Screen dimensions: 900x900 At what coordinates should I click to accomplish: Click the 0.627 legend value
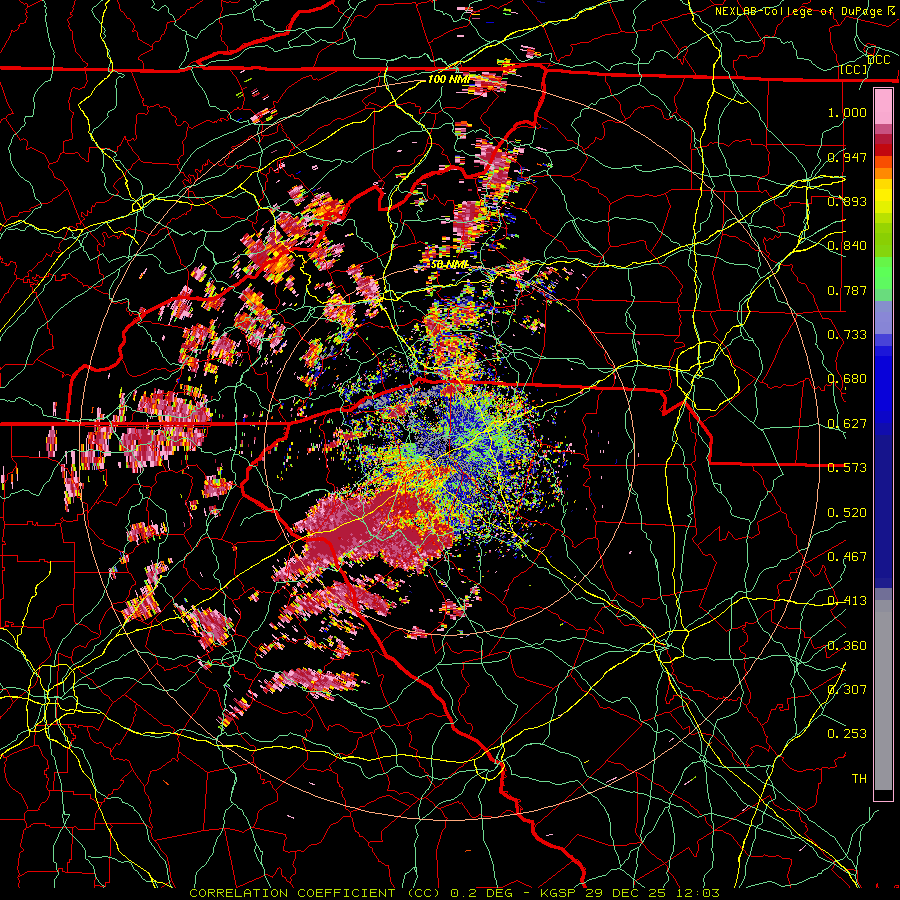[847, 424]
